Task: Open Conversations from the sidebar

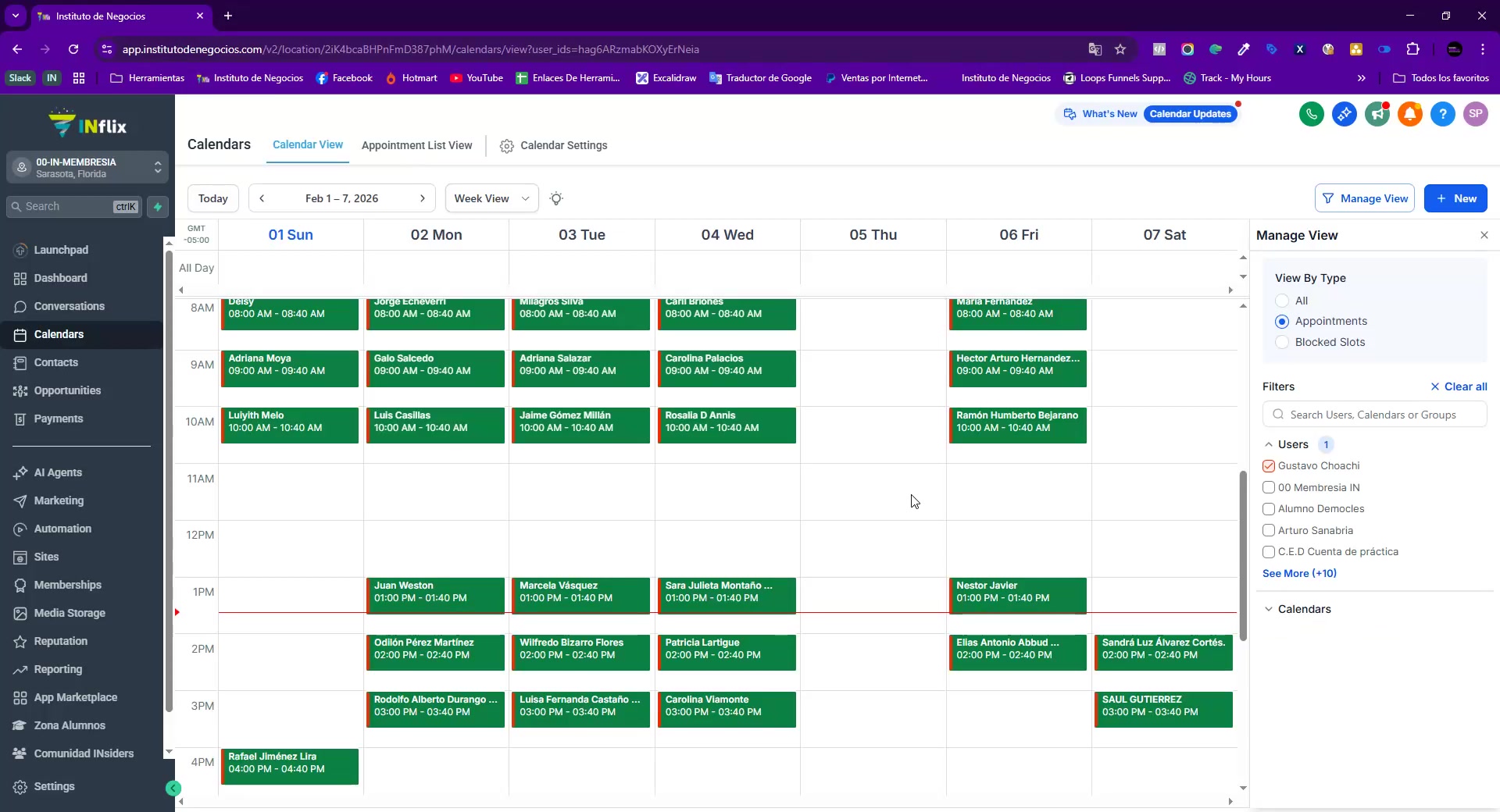Action: coord(69,306)
